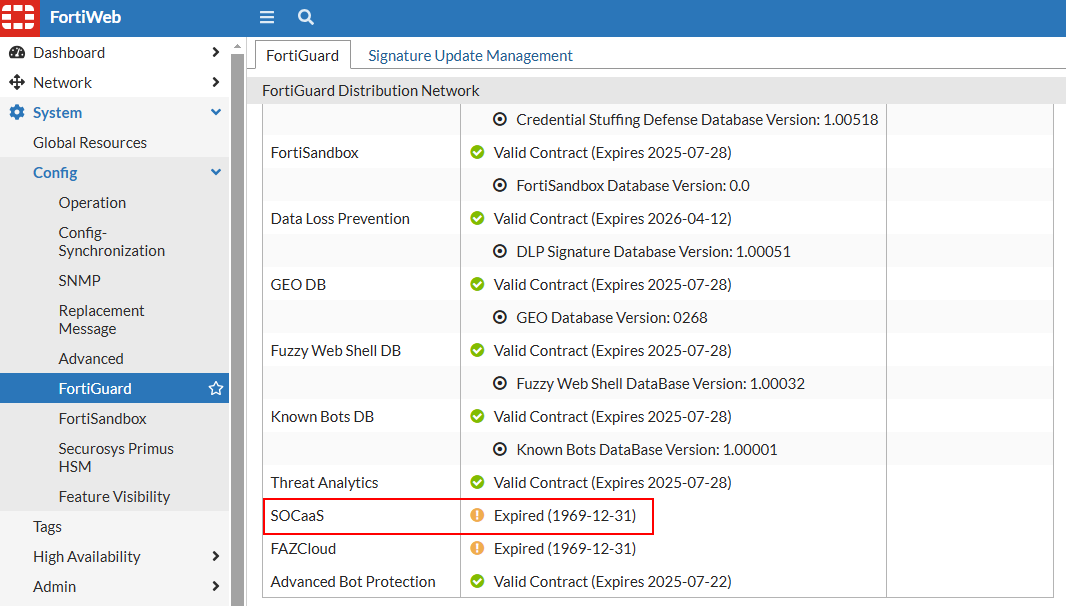Select the DLP Signature Database Version bullet

pyautogui.click(x=500, y=252)
